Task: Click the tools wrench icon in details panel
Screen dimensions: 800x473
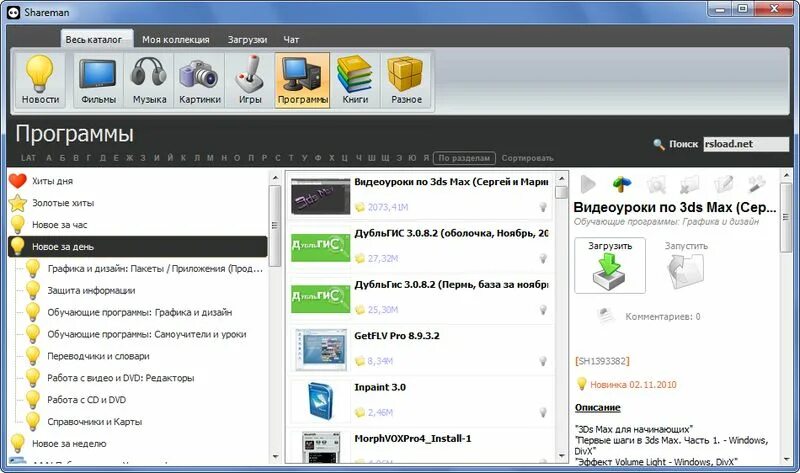Action: tap(757, 184)
